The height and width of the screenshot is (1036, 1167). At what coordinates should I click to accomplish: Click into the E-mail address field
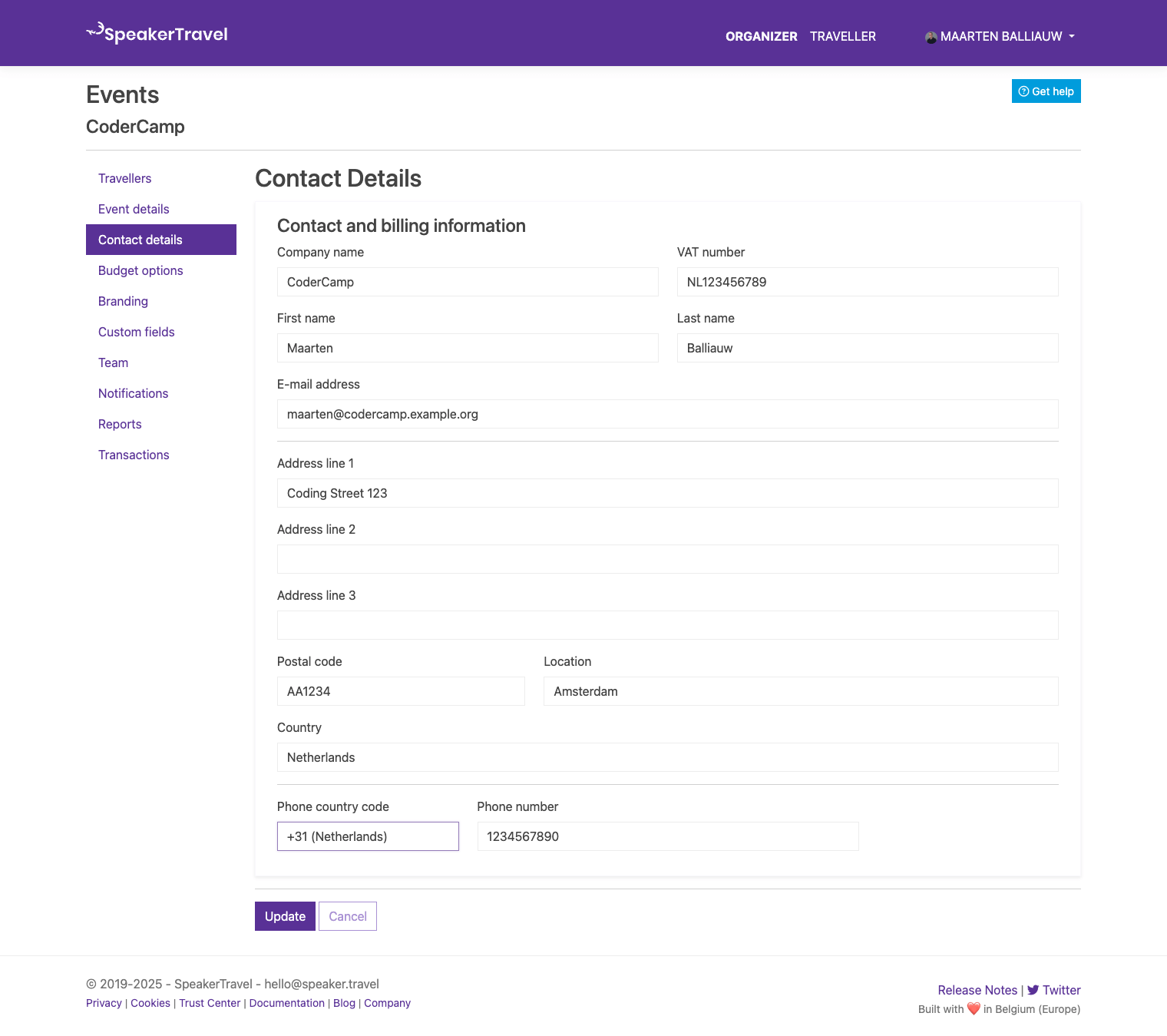coord(668,414)
